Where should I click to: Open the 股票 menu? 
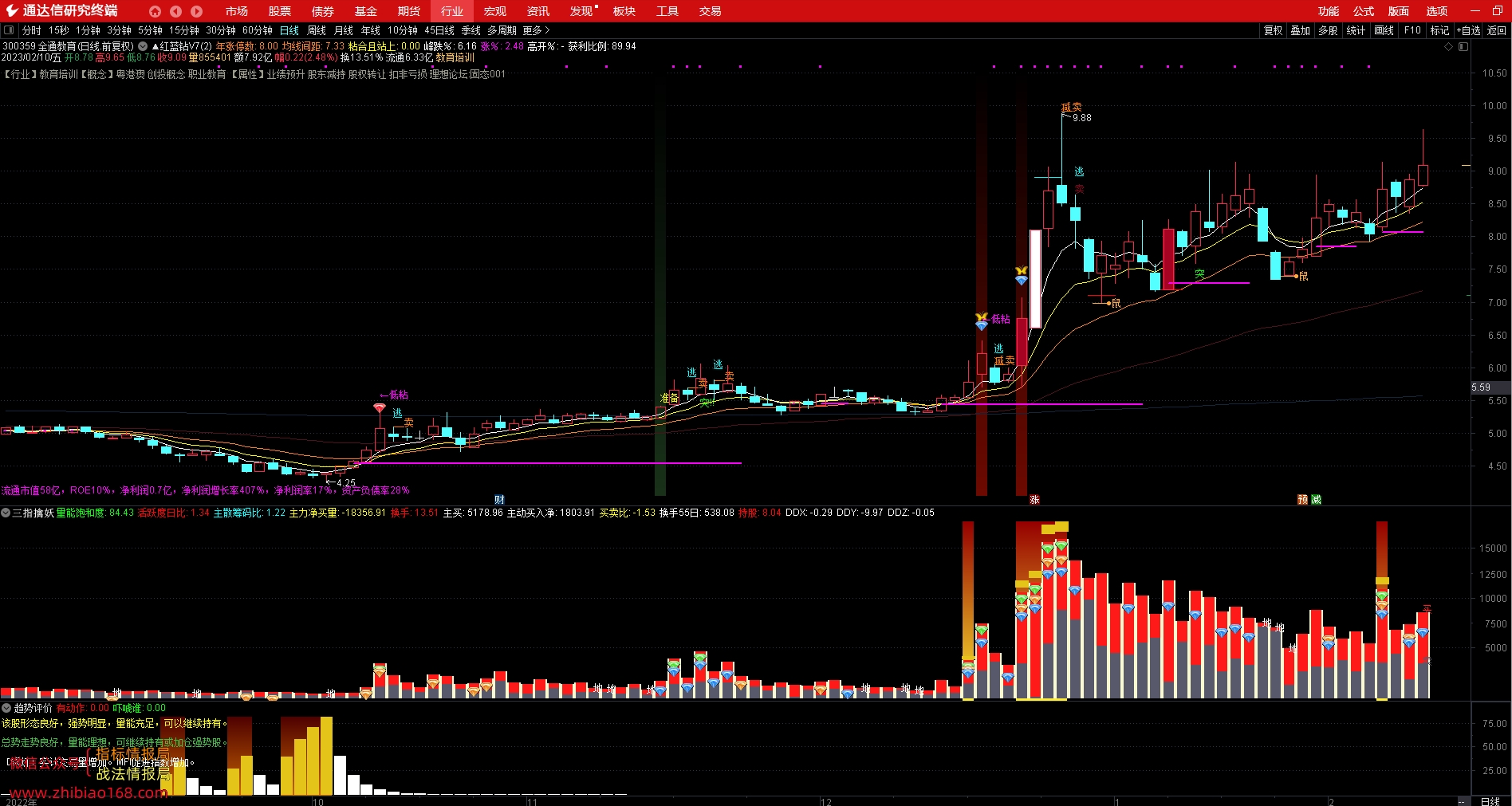click(279, 11)
